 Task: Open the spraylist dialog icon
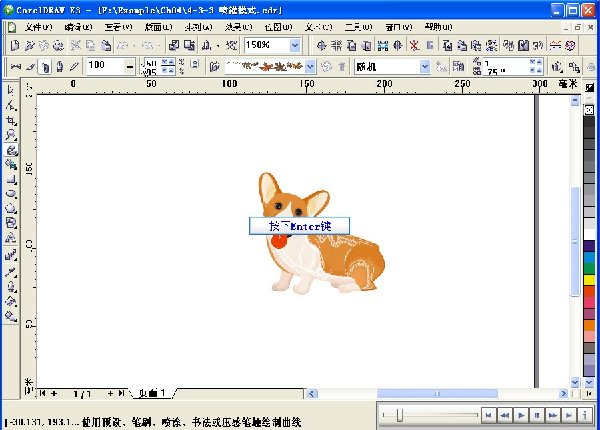click(458, 67)
